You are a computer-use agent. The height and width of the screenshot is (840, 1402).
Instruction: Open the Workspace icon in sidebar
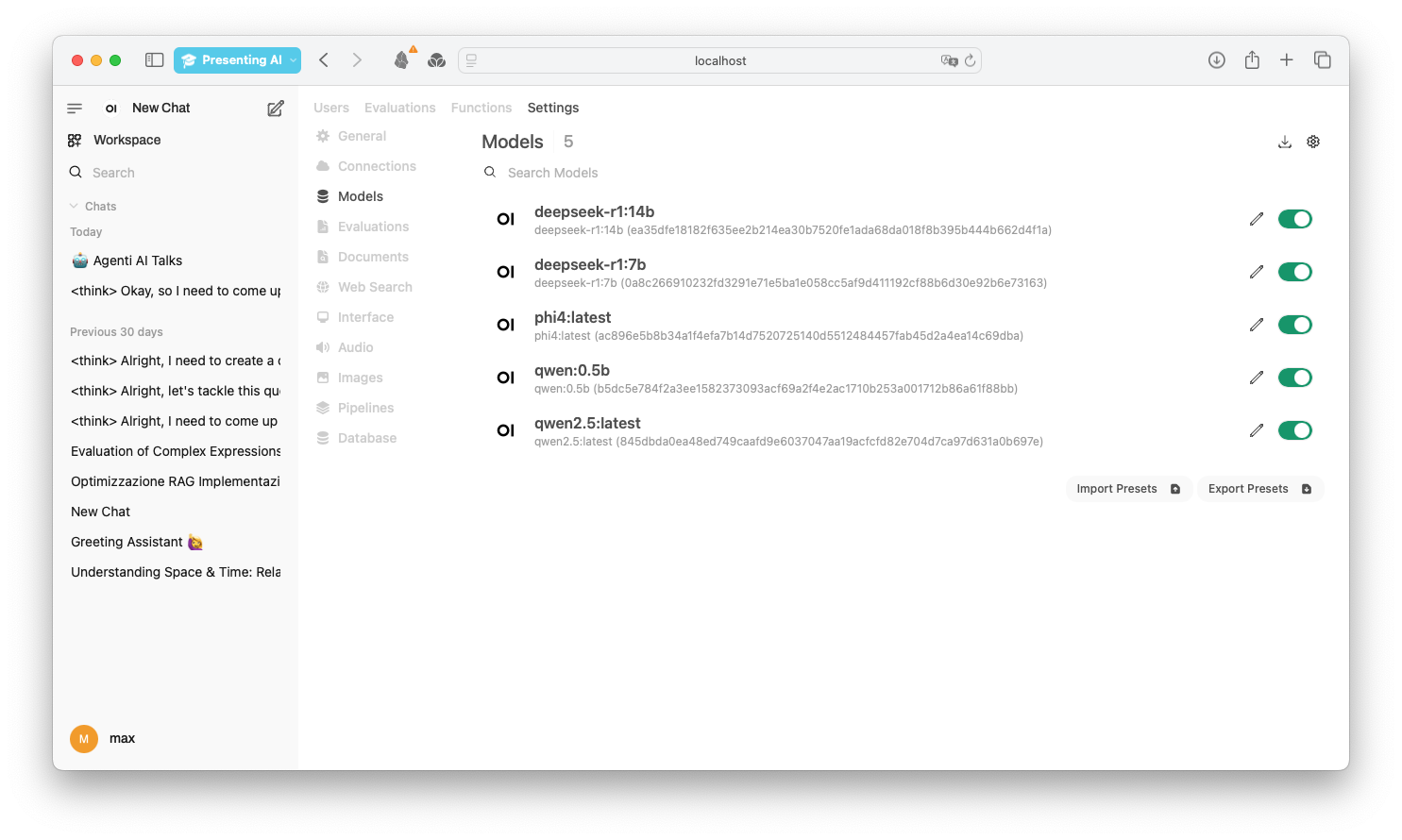point(75,141)
